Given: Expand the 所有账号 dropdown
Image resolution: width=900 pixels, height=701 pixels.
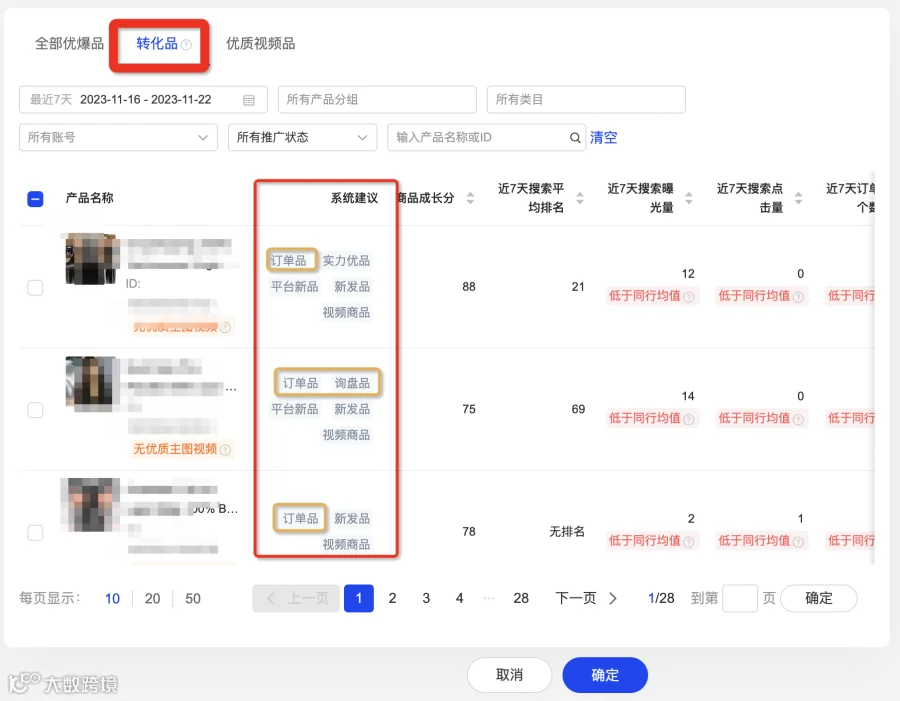Looking at the screenshot, I should (118, 138).
